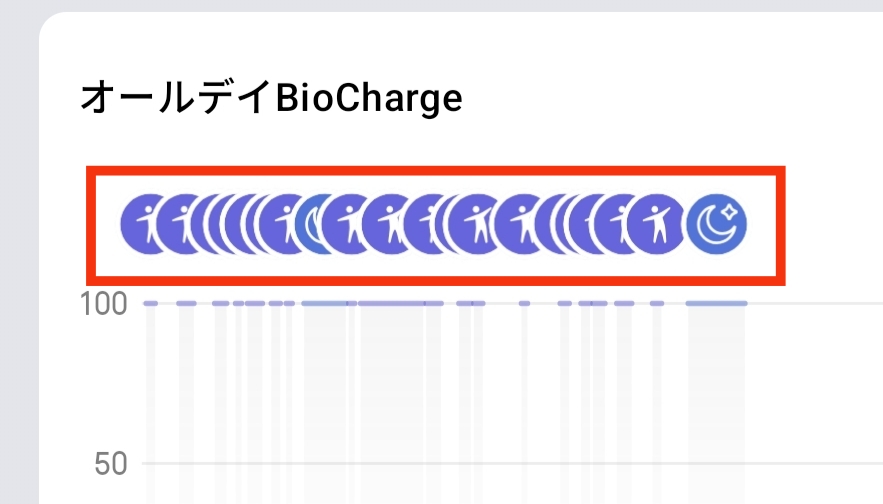Click the 50 horizontal gridline
This screenshot has width=883, height=504.
pos(512,463)
